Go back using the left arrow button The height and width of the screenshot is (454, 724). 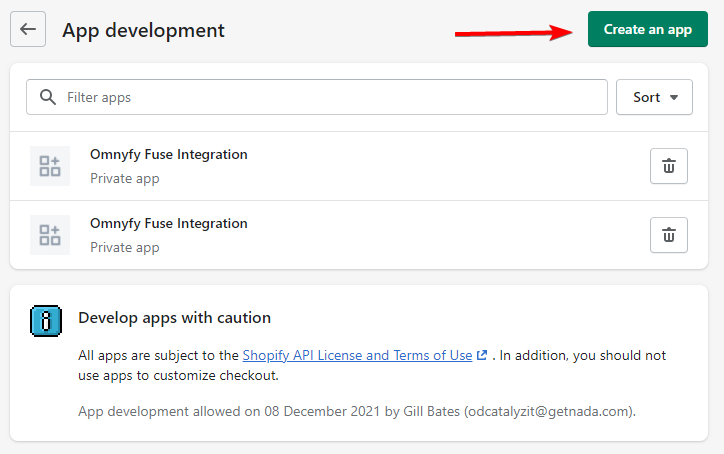(x=28, y=29)
